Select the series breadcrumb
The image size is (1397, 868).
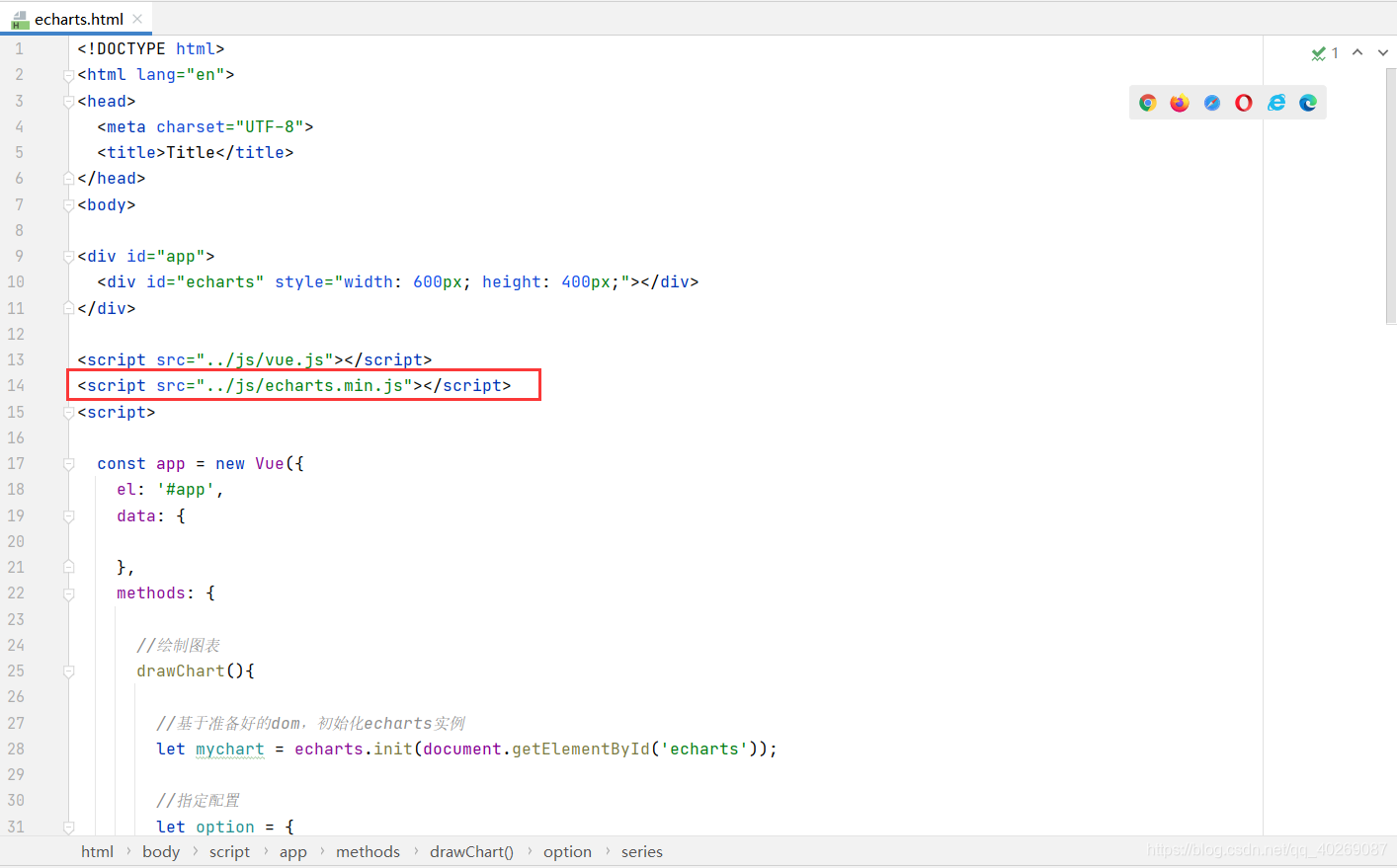point(642,851)
